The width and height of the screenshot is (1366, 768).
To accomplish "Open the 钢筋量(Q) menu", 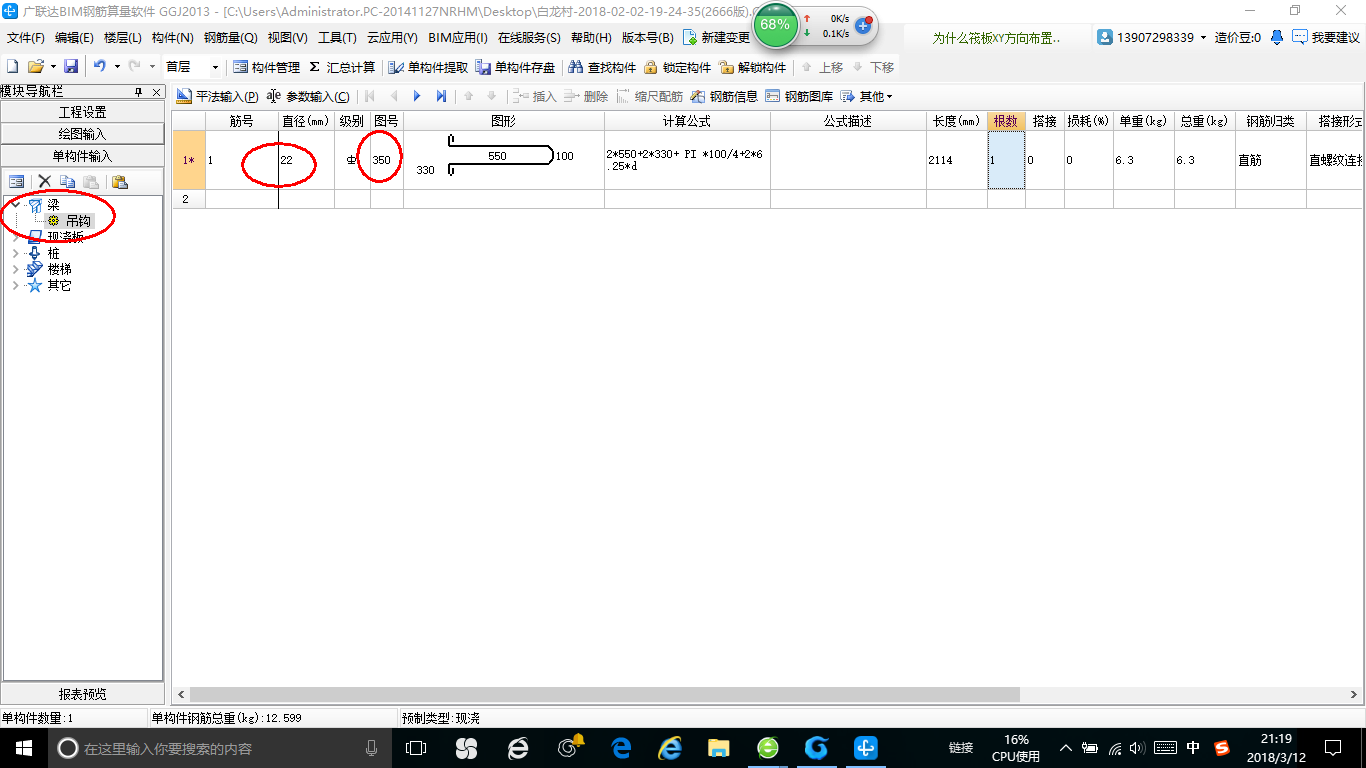I will pyautogui.click(x=231, y=38).
